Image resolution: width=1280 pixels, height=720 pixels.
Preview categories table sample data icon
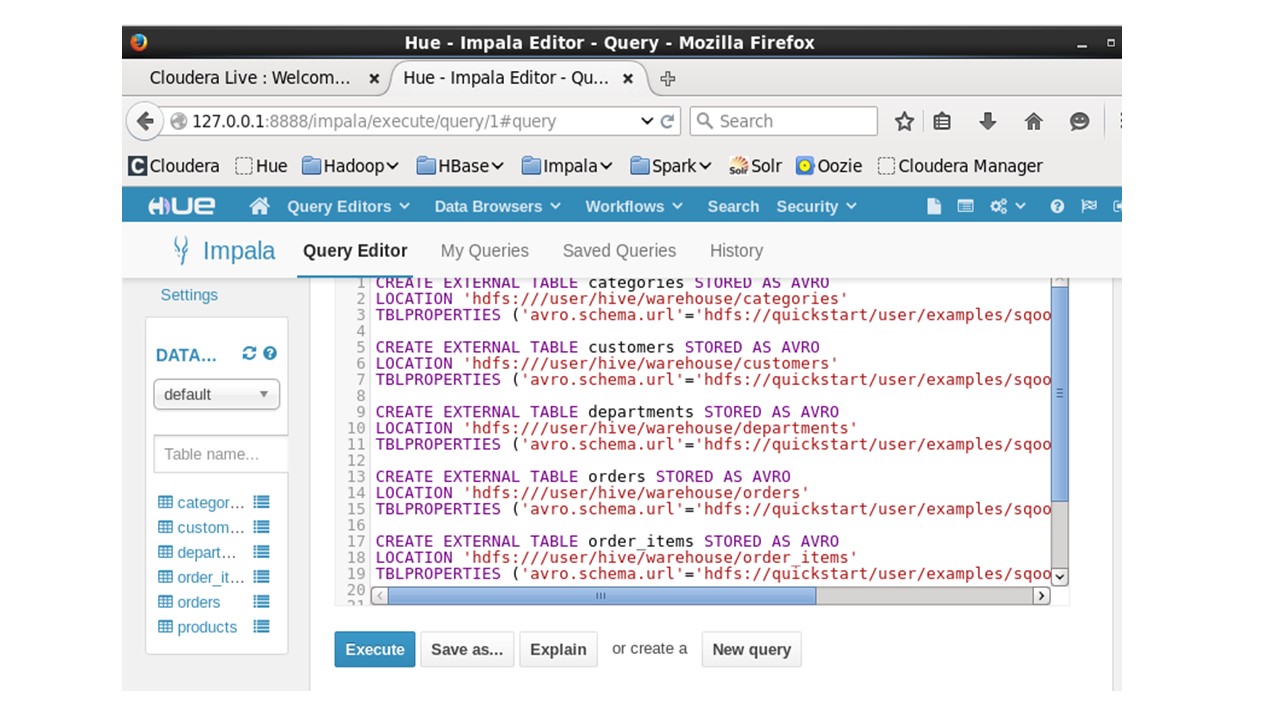[x=261, y=502]
